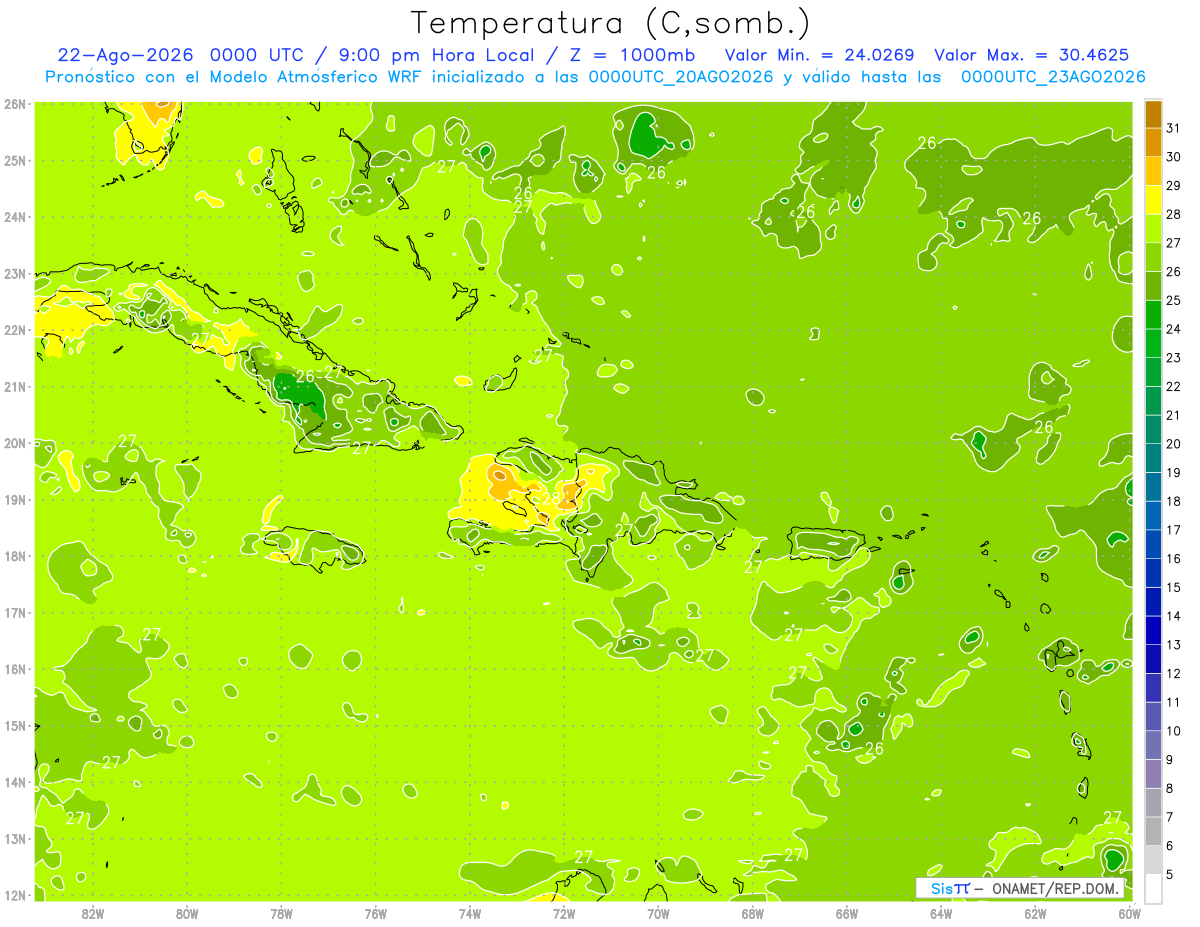Click the '26N' latitude axis label
Viewport: 1200px width, 927px height.
pos(15,104)
